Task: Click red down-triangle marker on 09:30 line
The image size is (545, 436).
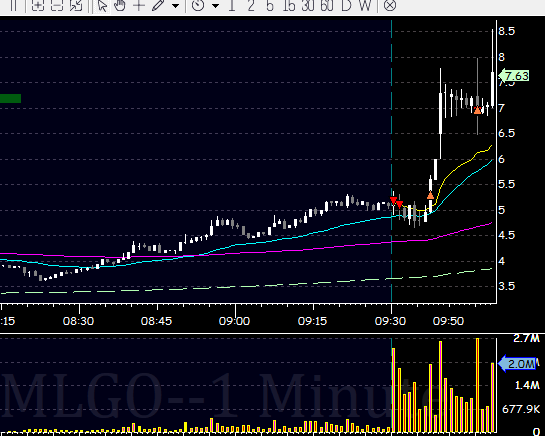Action: pyautogui.click(x=393, y=201)
